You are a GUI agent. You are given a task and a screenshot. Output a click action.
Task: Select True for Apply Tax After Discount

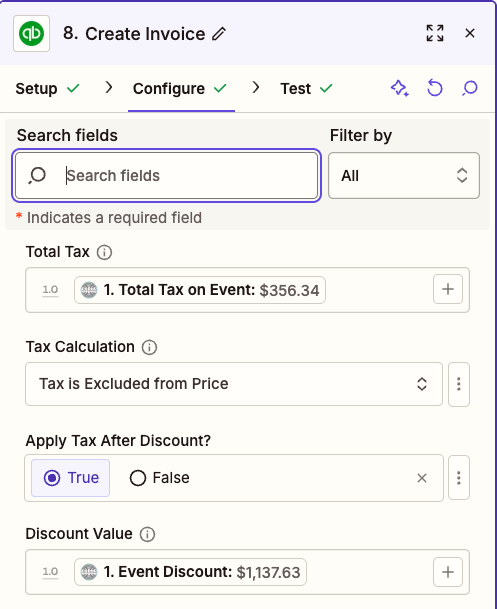(71, 478)
